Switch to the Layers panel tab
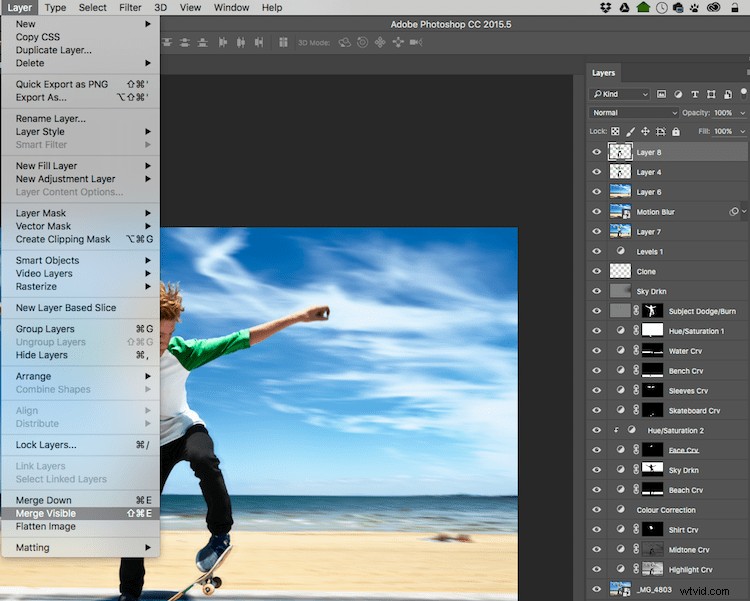 [603, 73]
